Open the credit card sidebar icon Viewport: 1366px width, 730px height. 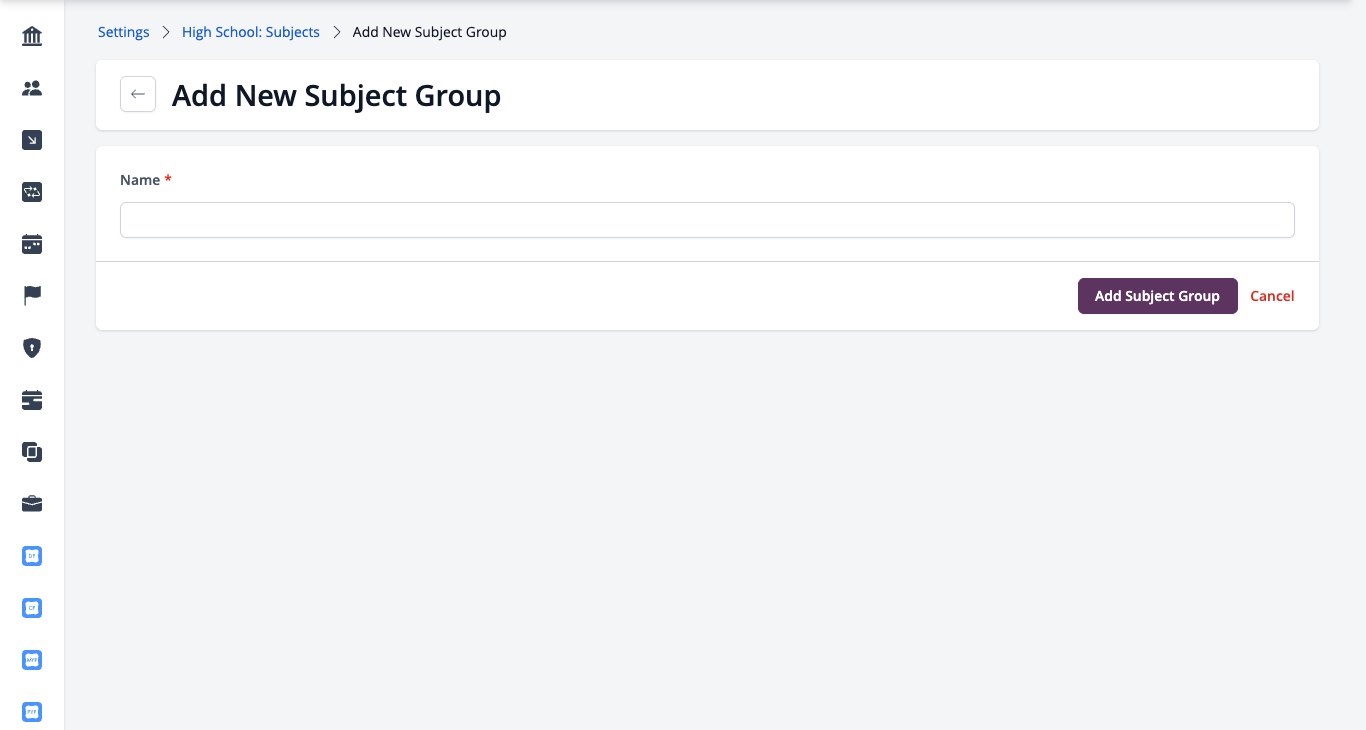click(32, 400)
